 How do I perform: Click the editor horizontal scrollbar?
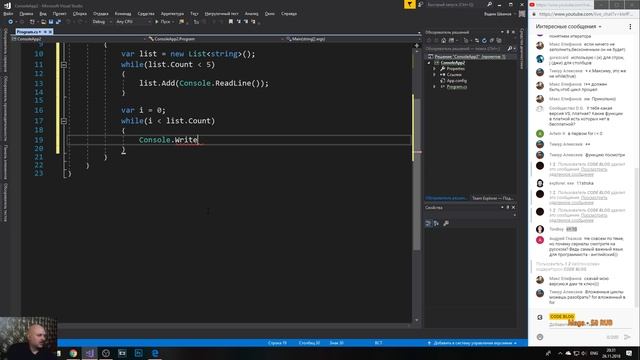[x=235, y=326]
